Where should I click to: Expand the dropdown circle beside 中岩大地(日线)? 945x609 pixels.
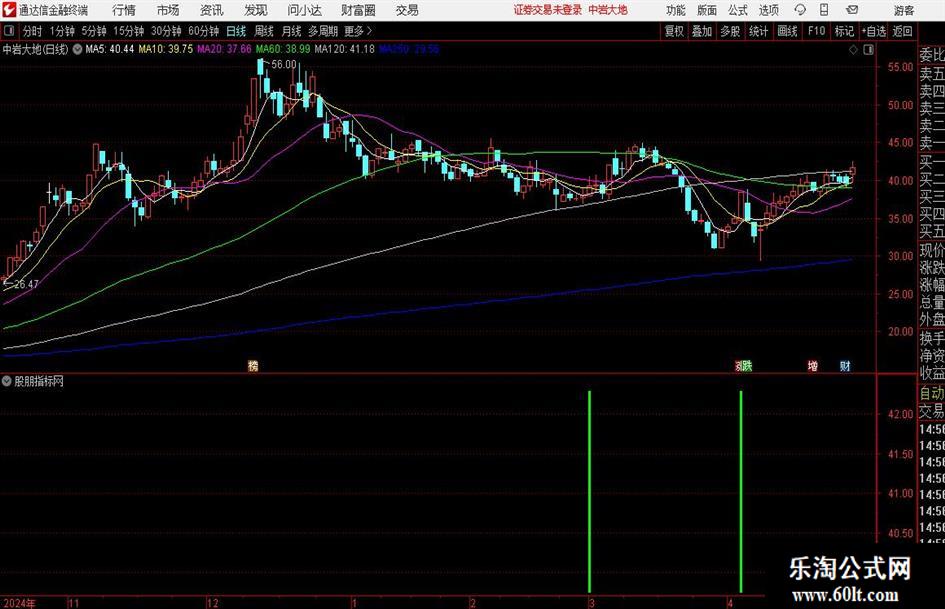(x=77, y=49)
